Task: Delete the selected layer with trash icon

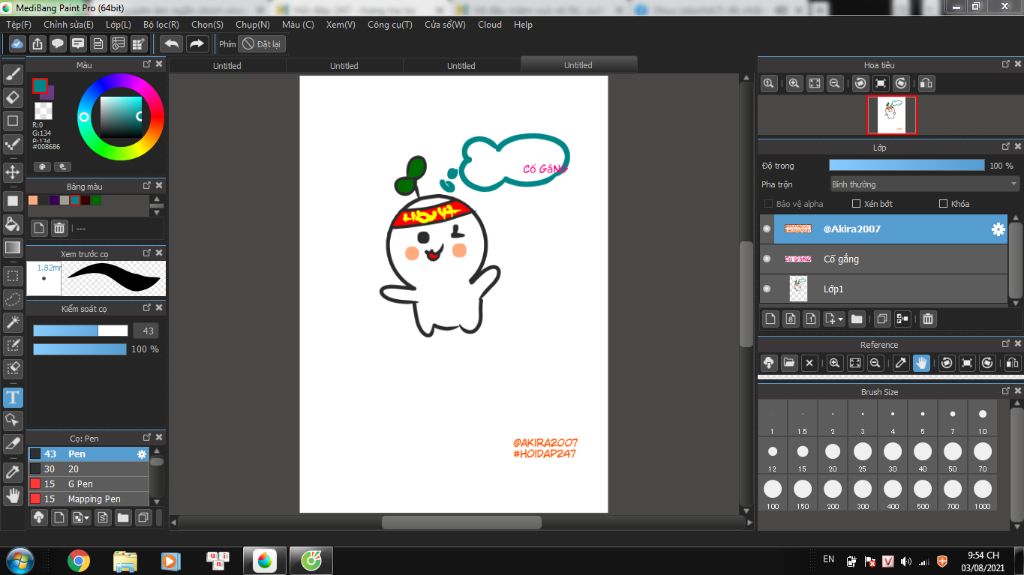Action: click(927, 319)
